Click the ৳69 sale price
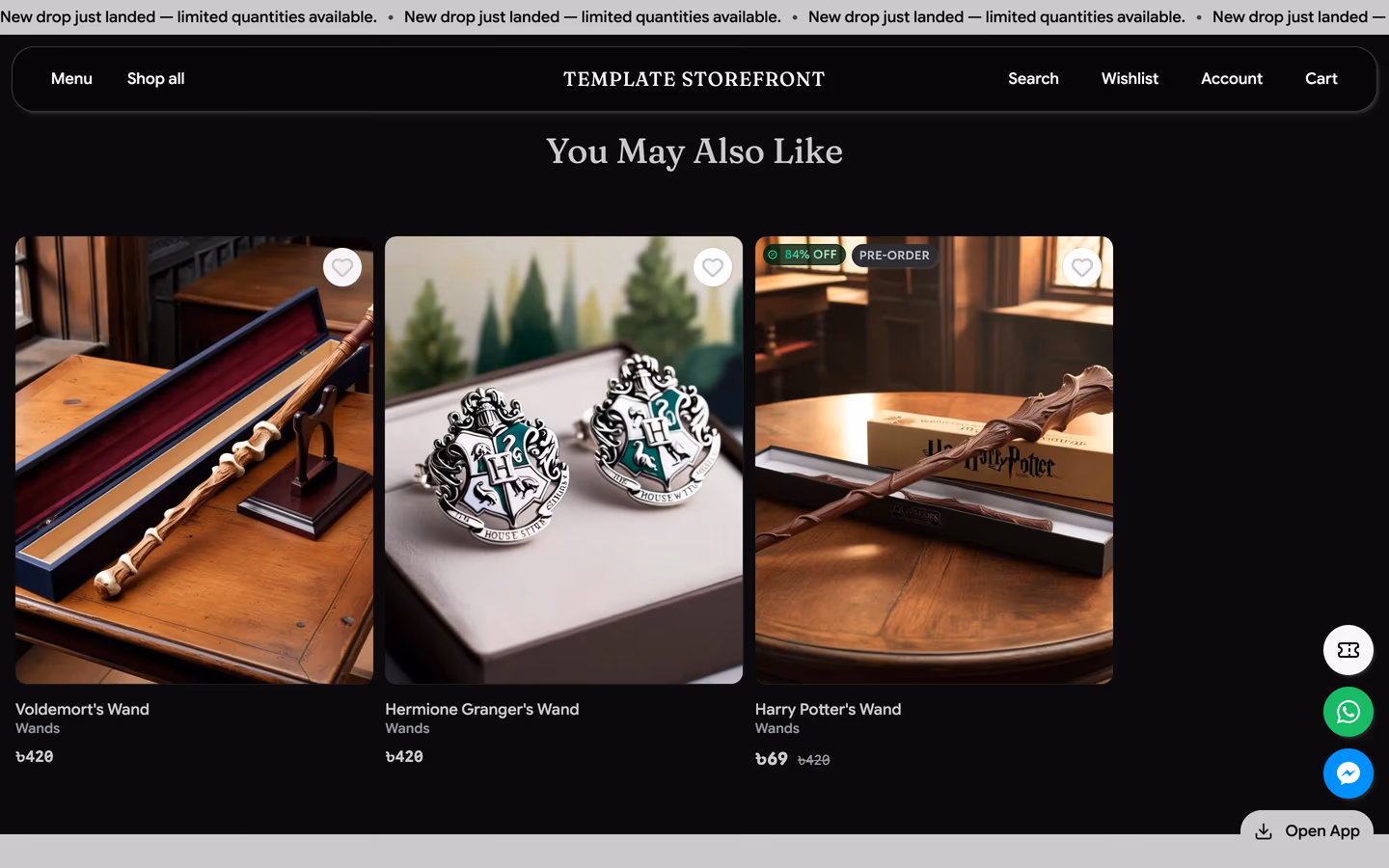 [x=772, y=759]
